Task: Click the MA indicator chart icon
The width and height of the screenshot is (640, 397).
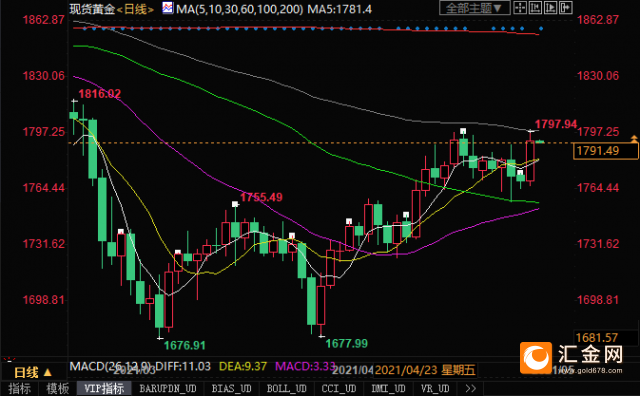Action: coord(167,8)
